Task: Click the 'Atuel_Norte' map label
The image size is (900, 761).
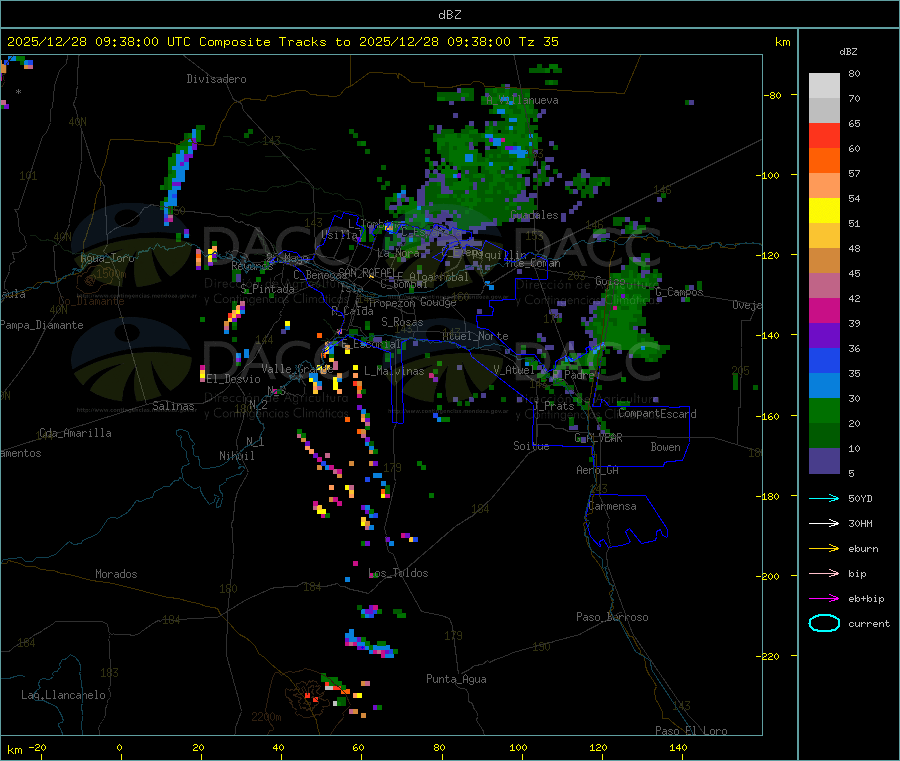Action: (475, 336)
